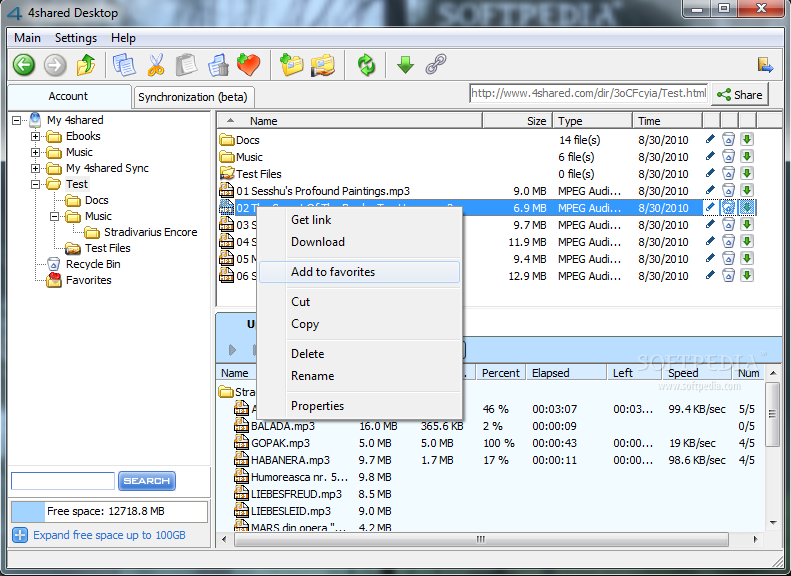Choose Add to favorites from context menu

[x=333, y=272]
